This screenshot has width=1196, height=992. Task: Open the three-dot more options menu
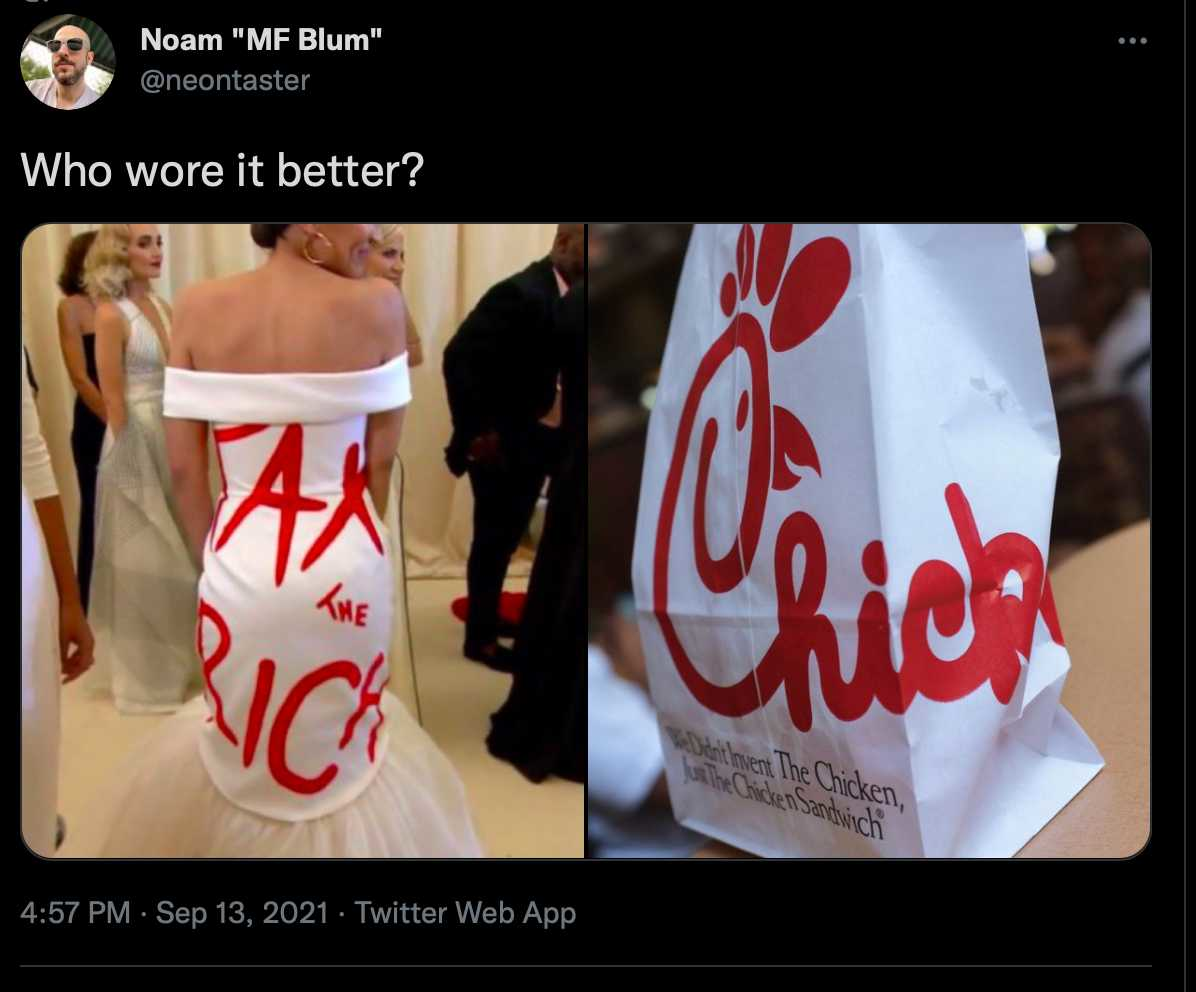point(1132,41)
